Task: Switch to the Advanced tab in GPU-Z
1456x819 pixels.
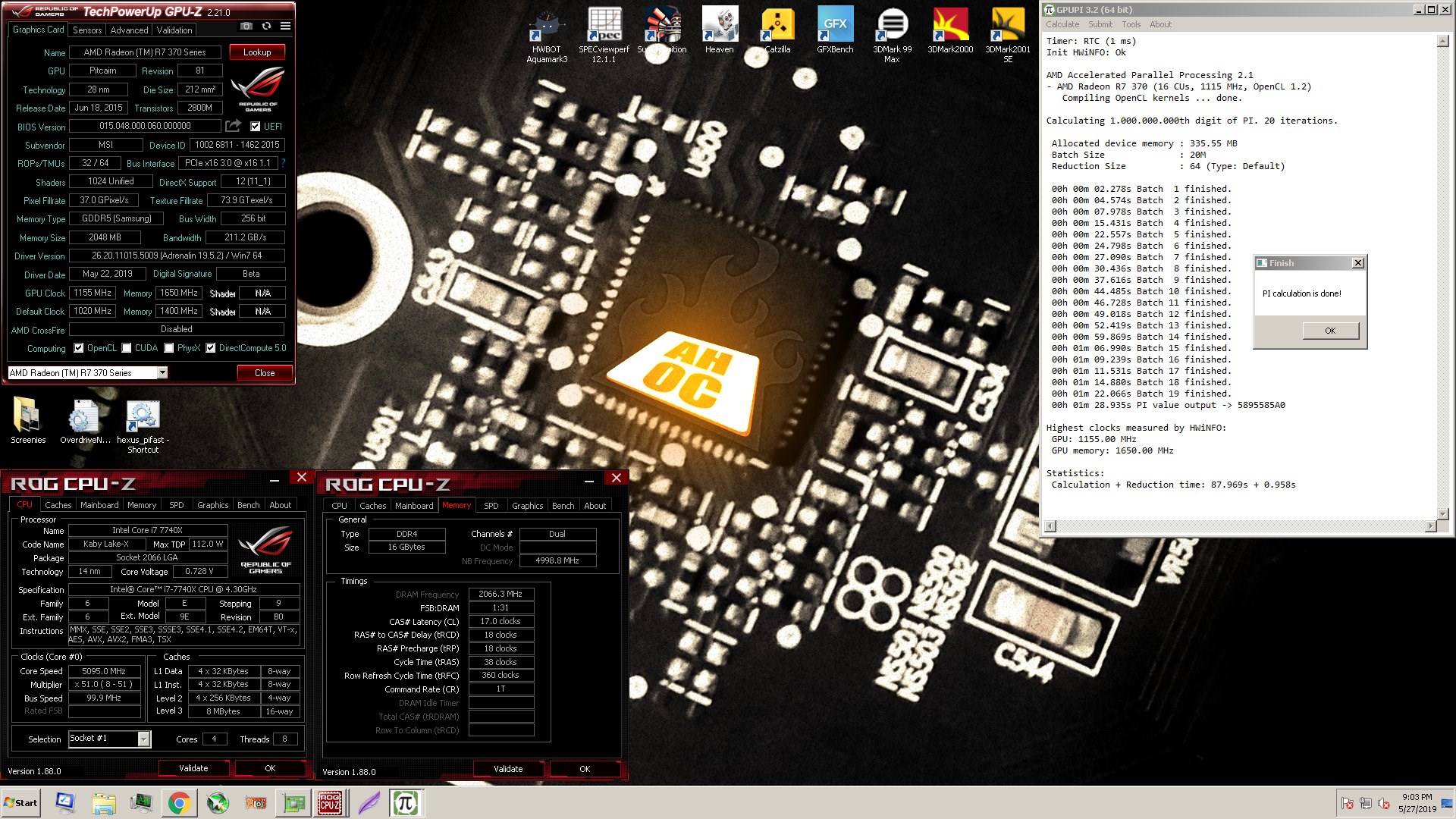Action: 129,30
